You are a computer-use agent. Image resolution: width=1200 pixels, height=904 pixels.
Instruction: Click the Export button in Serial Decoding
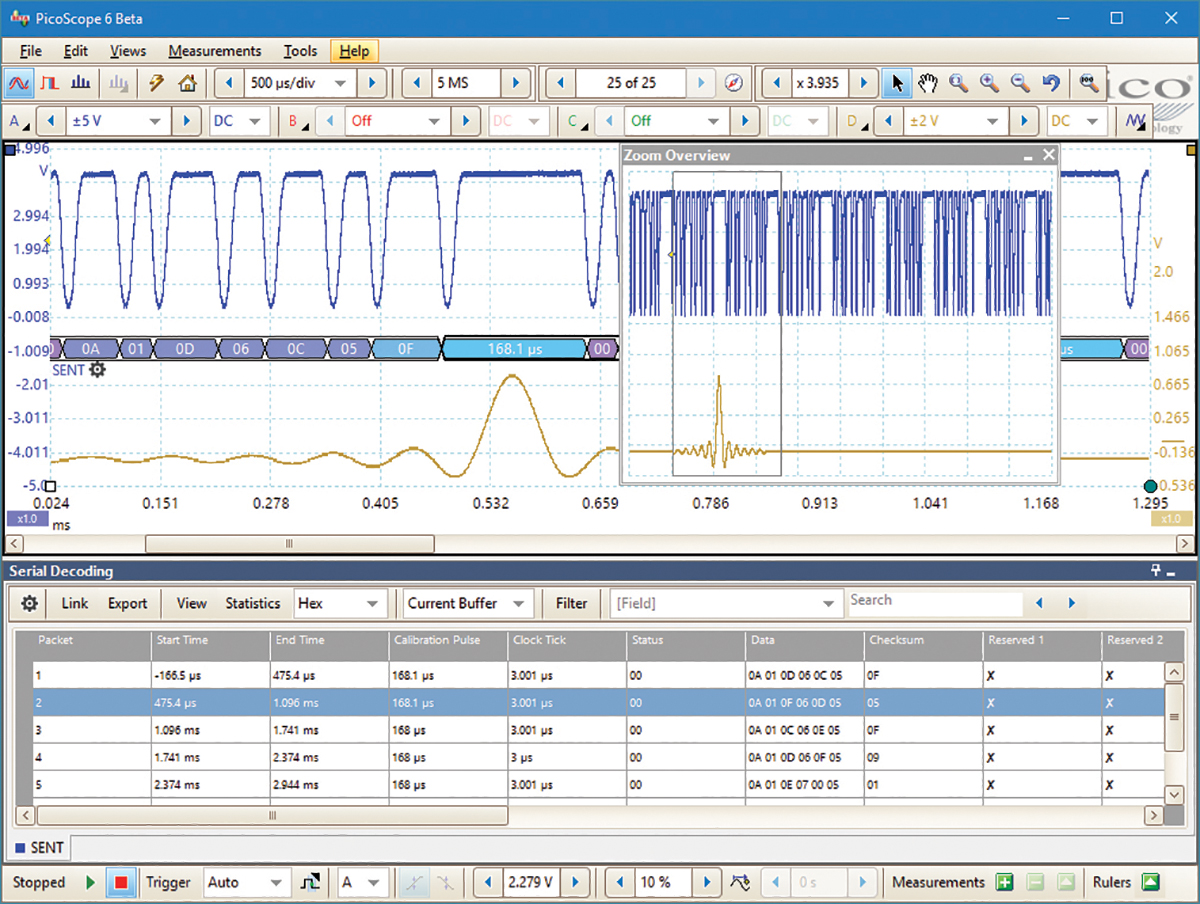(x=127, y=604)
